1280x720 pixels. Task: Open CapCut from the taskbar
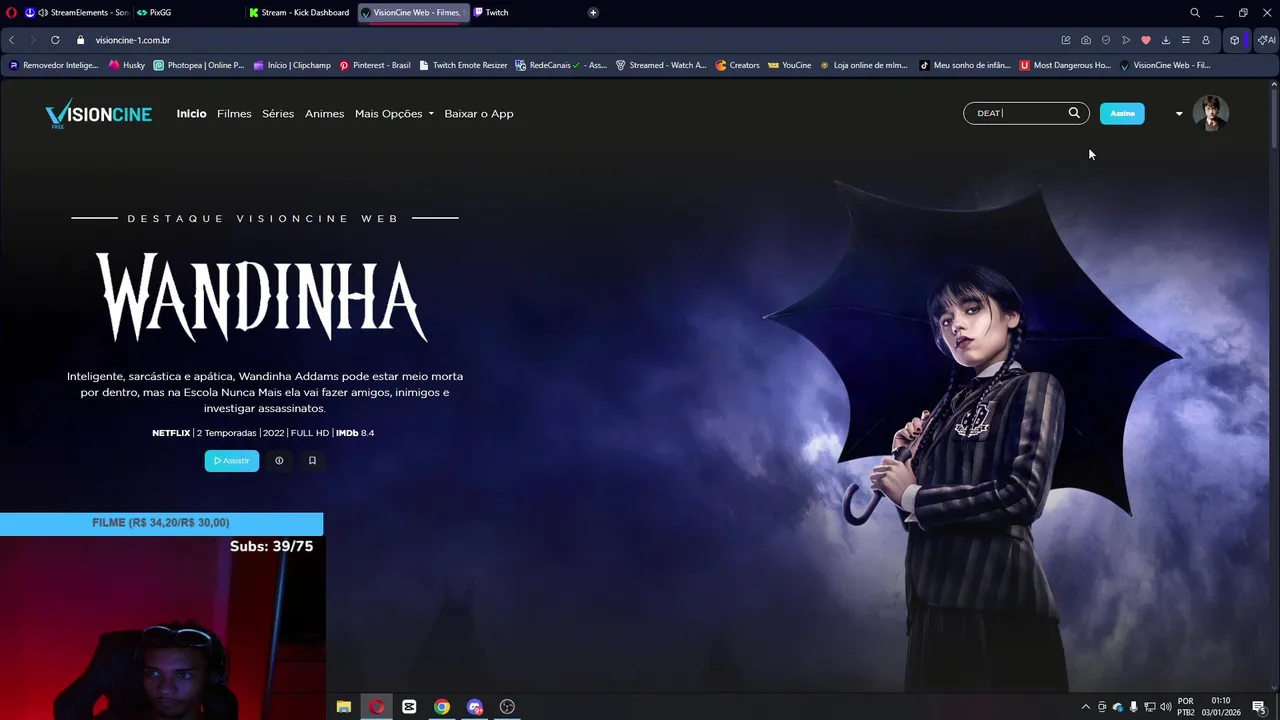point(409,707)
